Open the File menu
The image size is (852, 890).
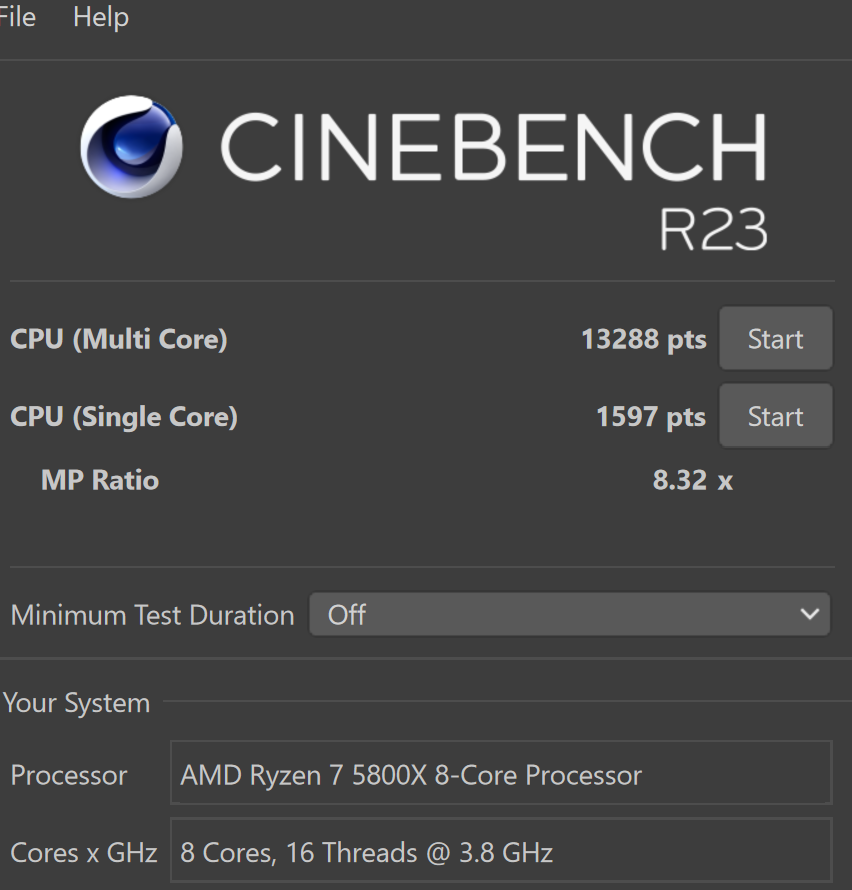[16, 17]
